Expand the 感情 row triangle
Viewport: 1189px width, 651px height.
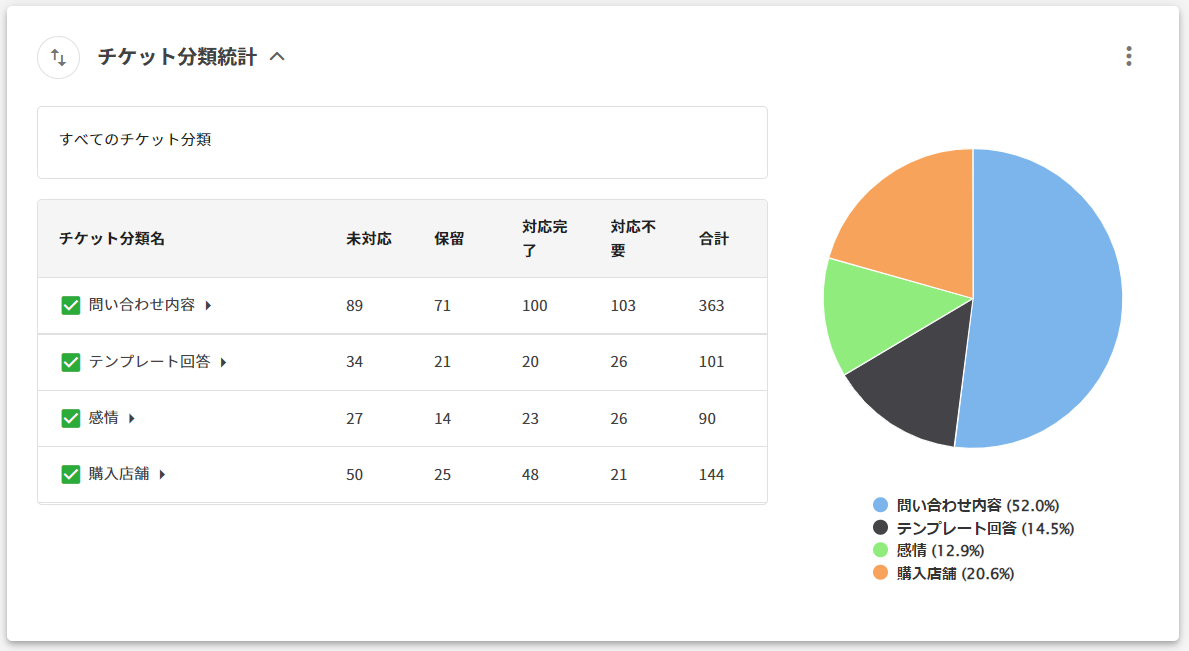[132, 418]
